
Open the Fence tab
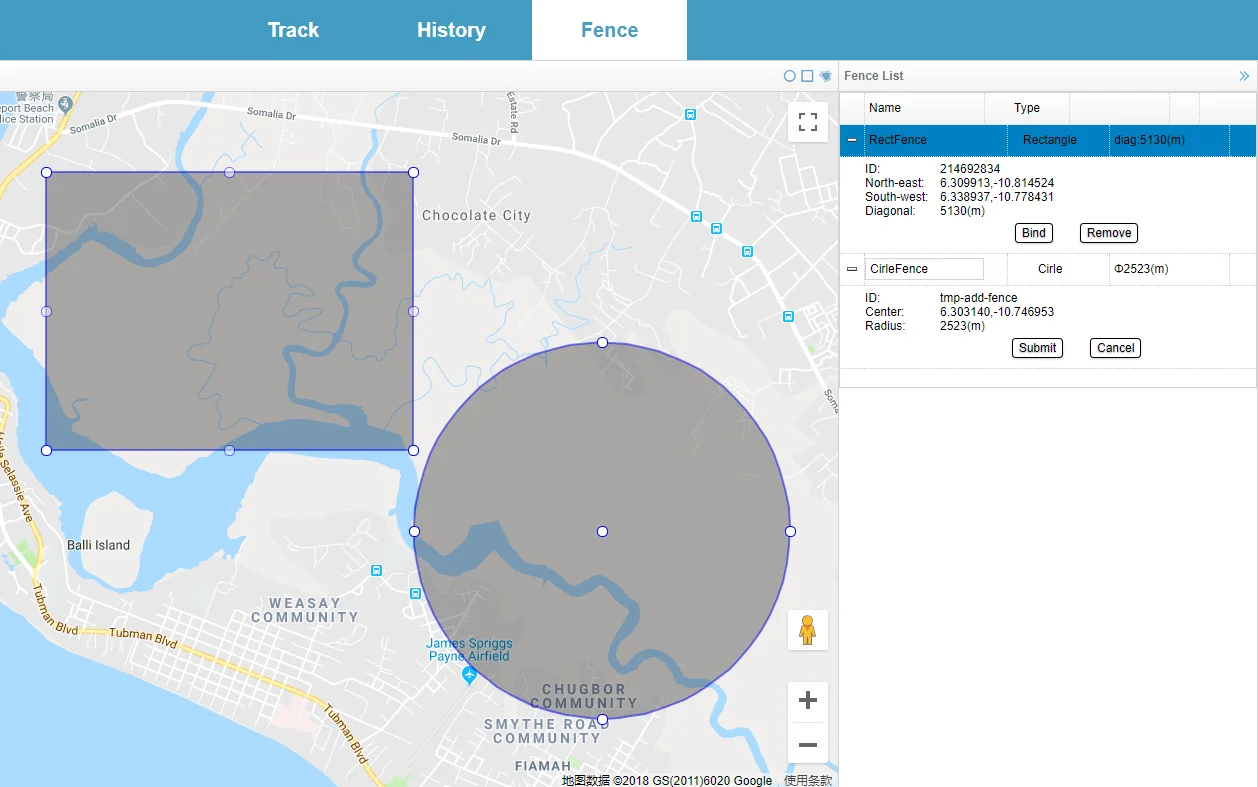pyautogui.click(x=609, y=30)
